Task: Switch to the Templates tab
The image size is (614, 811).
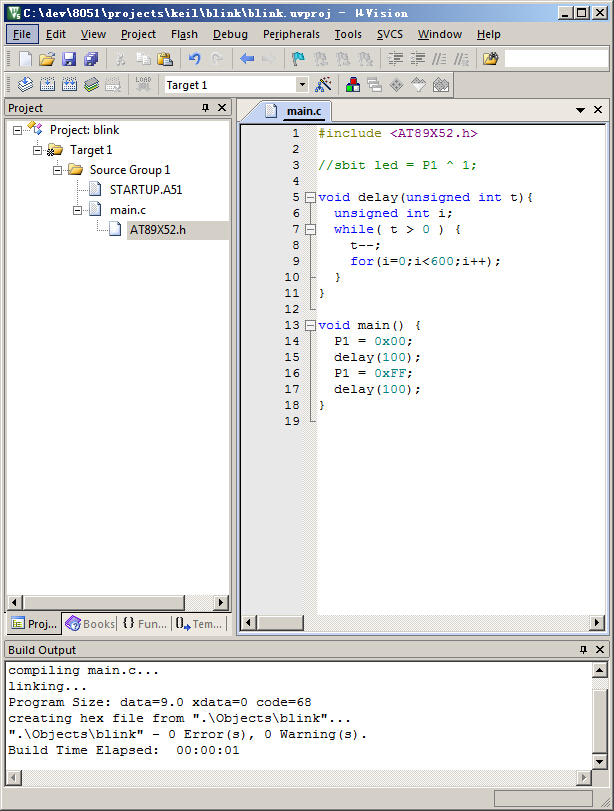Action: coord(199,624)
